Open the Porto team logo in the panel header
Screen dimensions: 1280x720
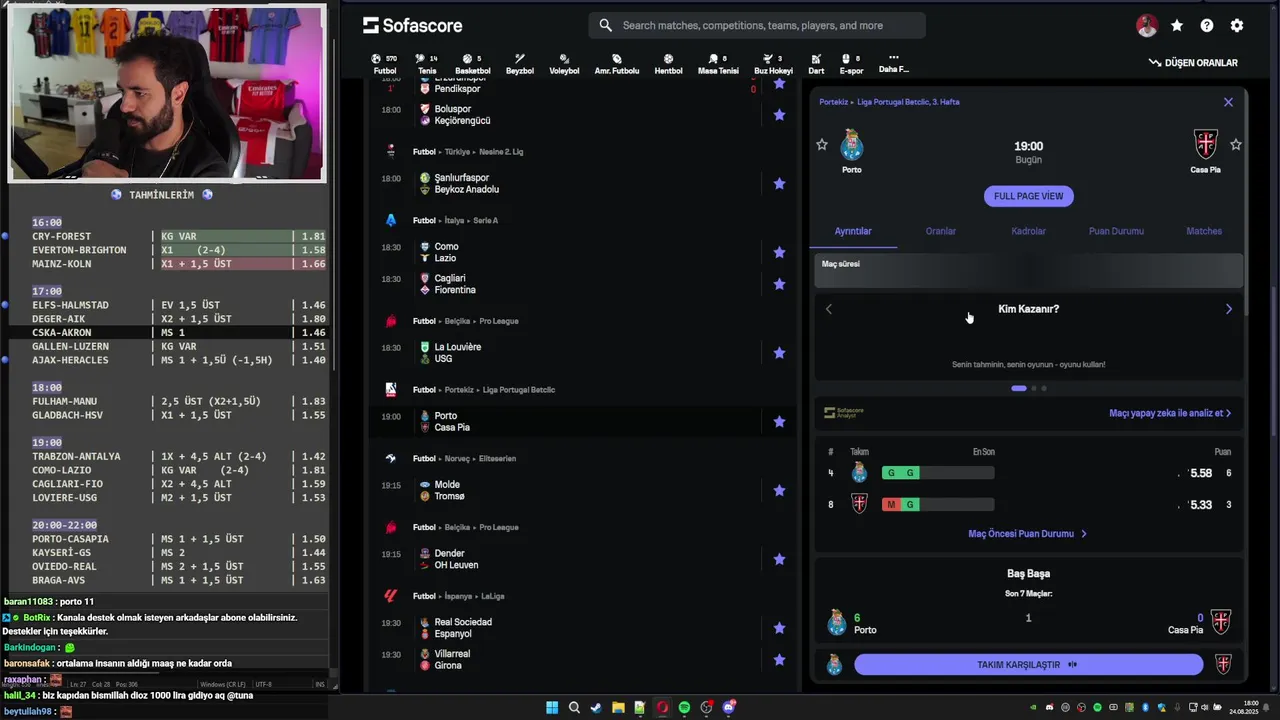point(852,145)
